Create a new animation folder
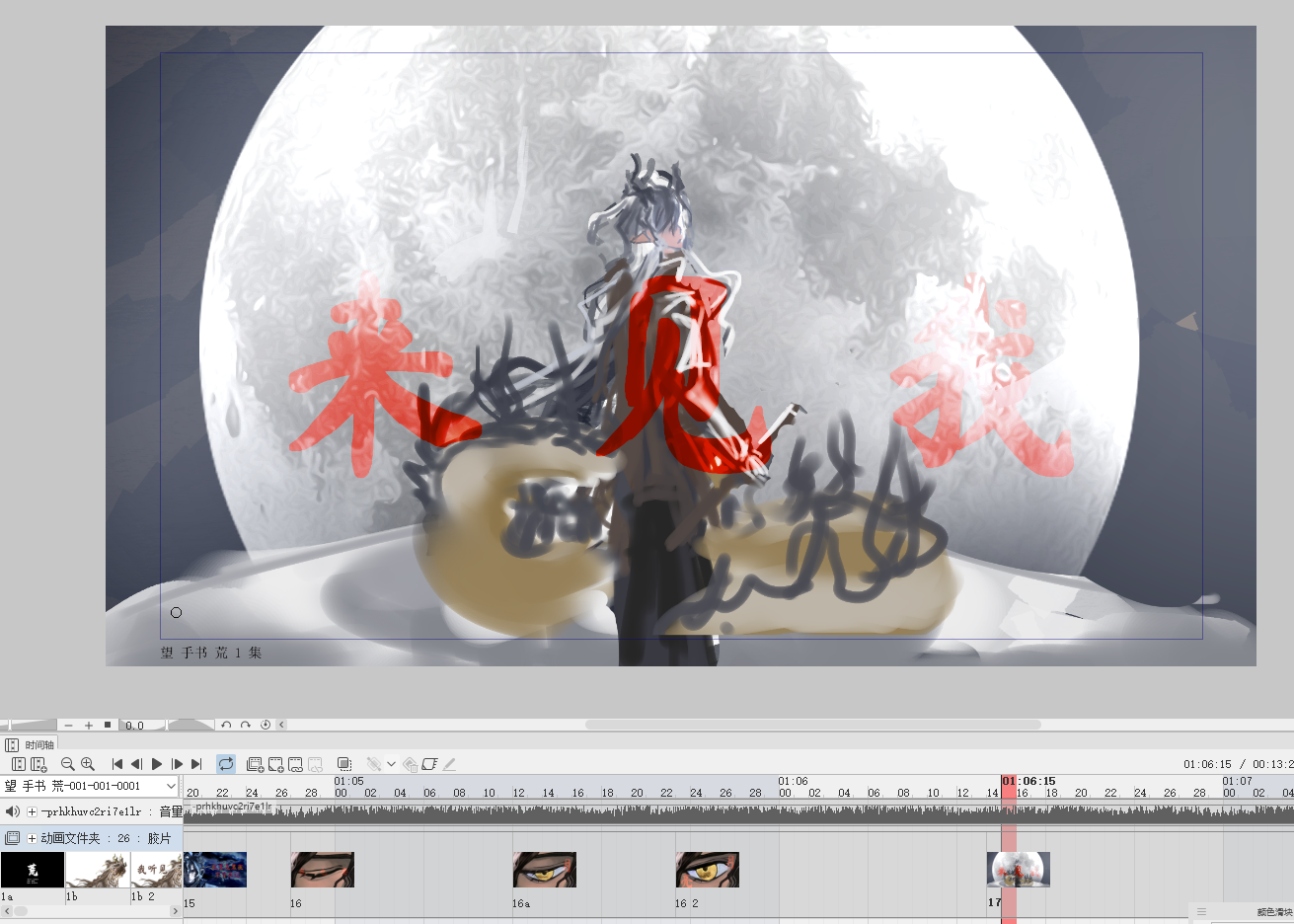1294x924 pixels. click(x=255, y=764)
